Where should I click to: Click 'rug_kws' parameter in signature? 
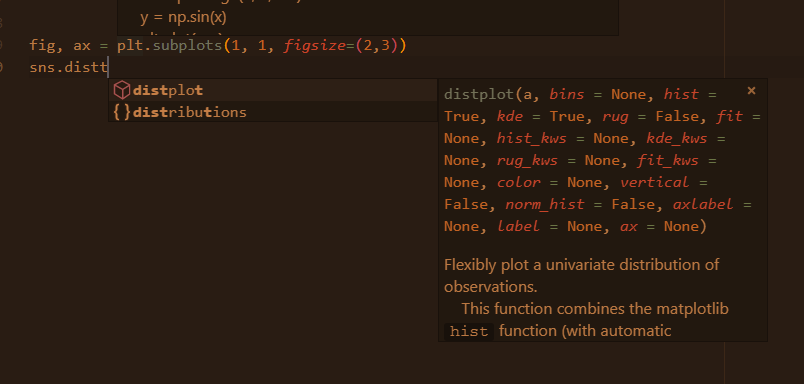[527, 160]
